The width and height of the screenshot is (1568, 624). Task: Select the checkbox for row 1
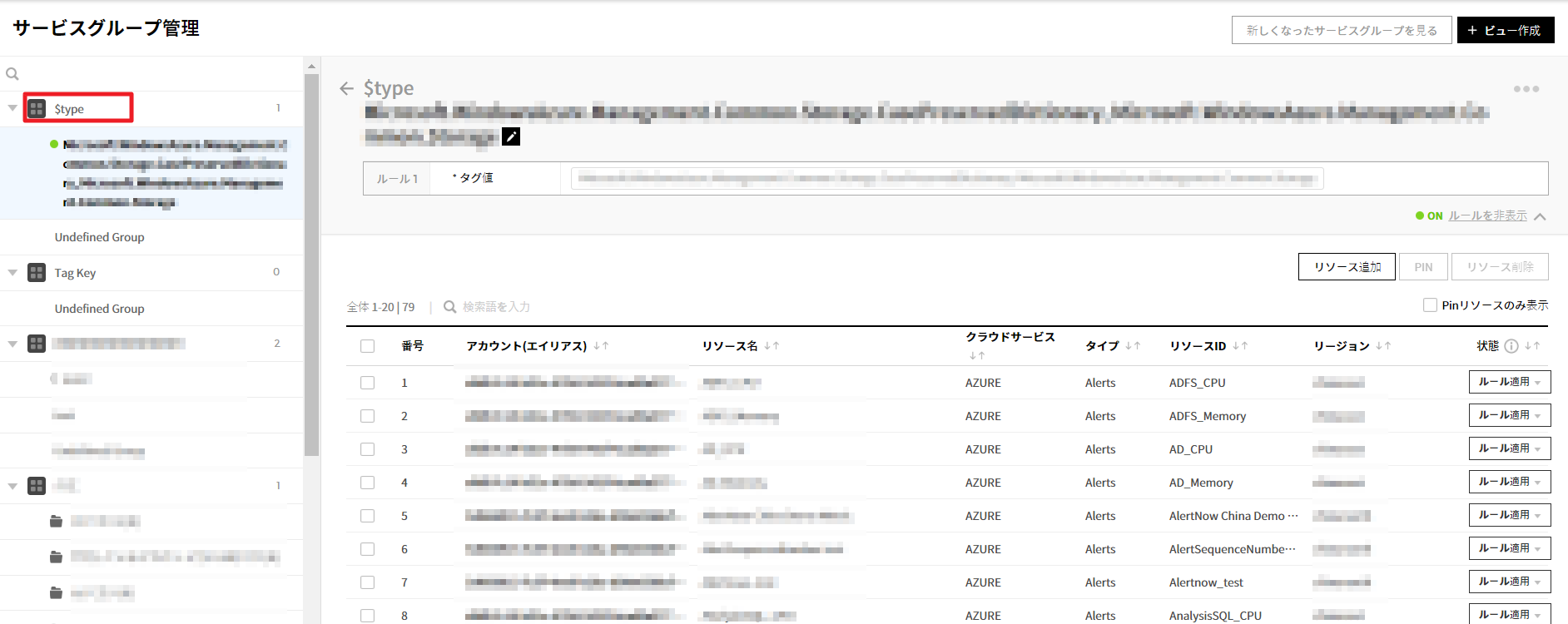click(x=367, y=383)
